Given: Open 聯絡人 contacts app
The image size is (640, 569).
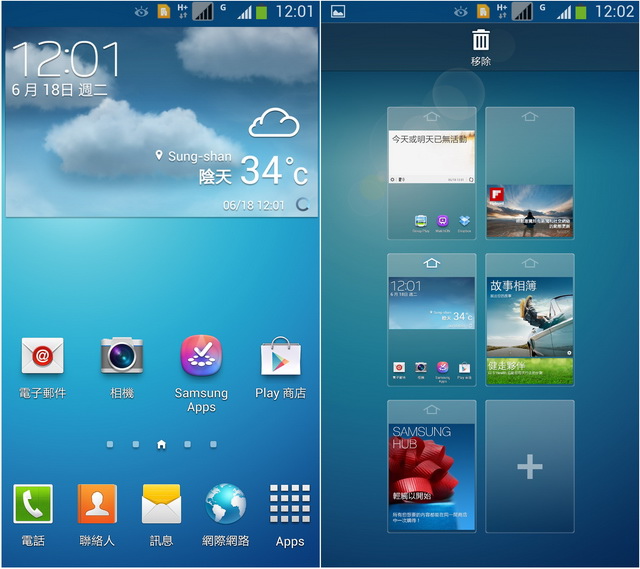Looking at the screenshot, I should pos(97,504).
